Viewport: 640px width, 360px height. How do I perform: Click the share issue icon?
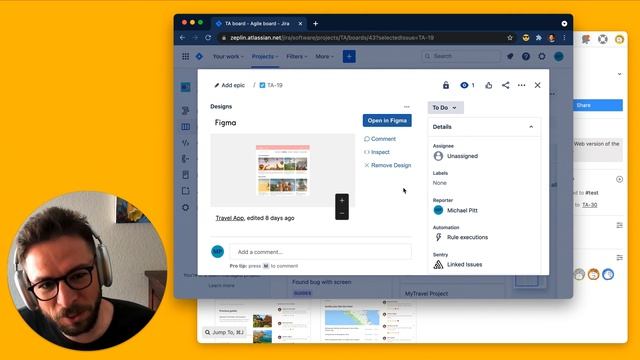click(x=505, y=85)
